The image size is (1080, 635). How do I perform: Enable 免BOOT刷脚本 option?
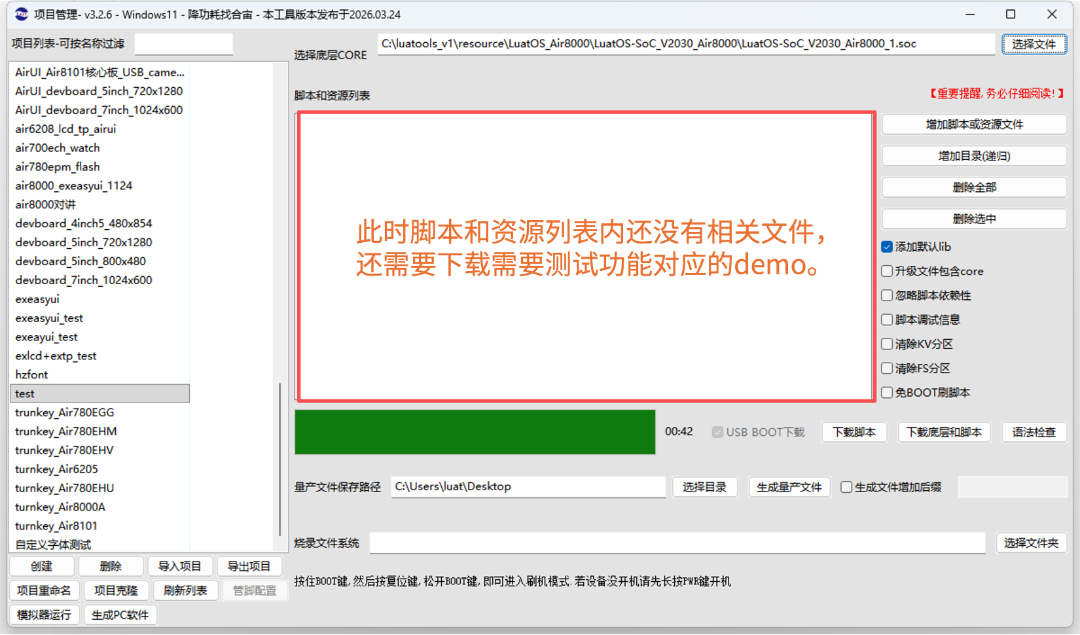(x=886, y=392)
